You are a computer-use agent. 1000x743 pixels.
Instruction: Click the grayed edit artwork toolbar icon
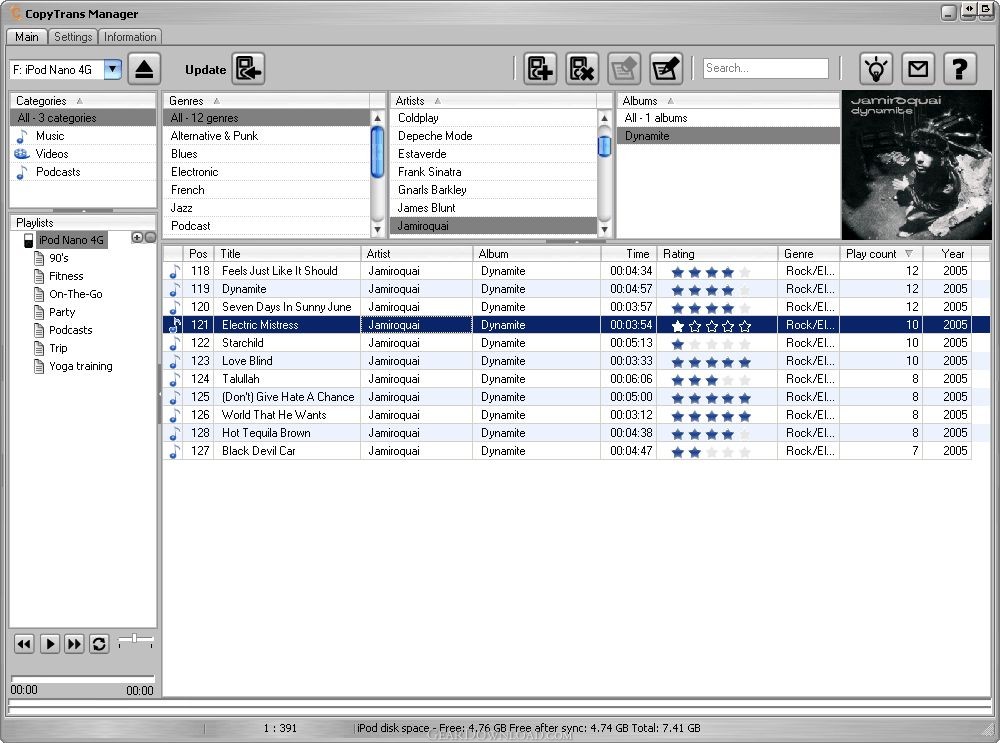pos(624,69)
